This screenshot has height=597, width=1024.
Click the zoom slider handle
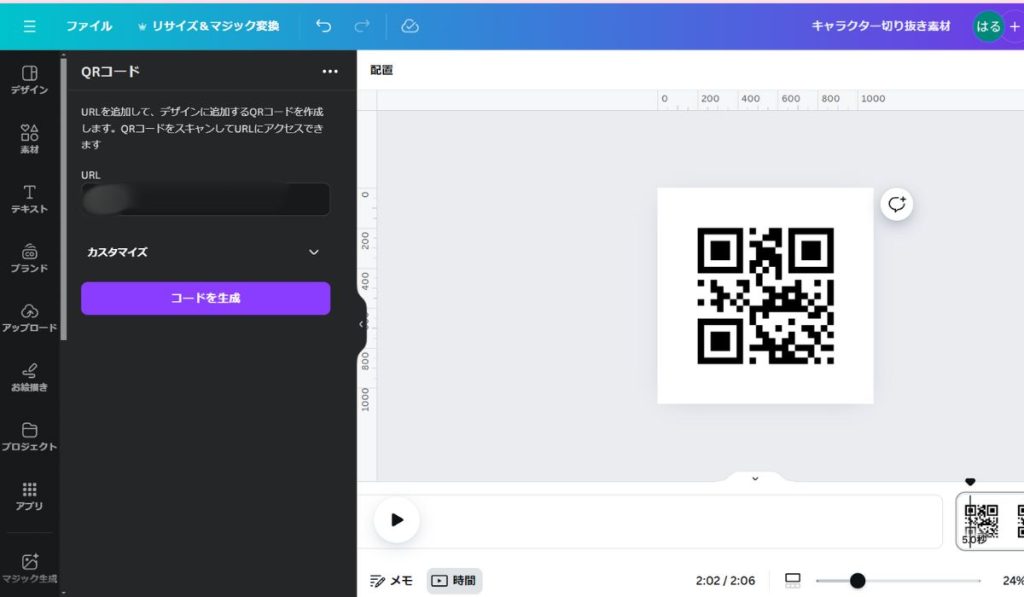click(857, 580)
